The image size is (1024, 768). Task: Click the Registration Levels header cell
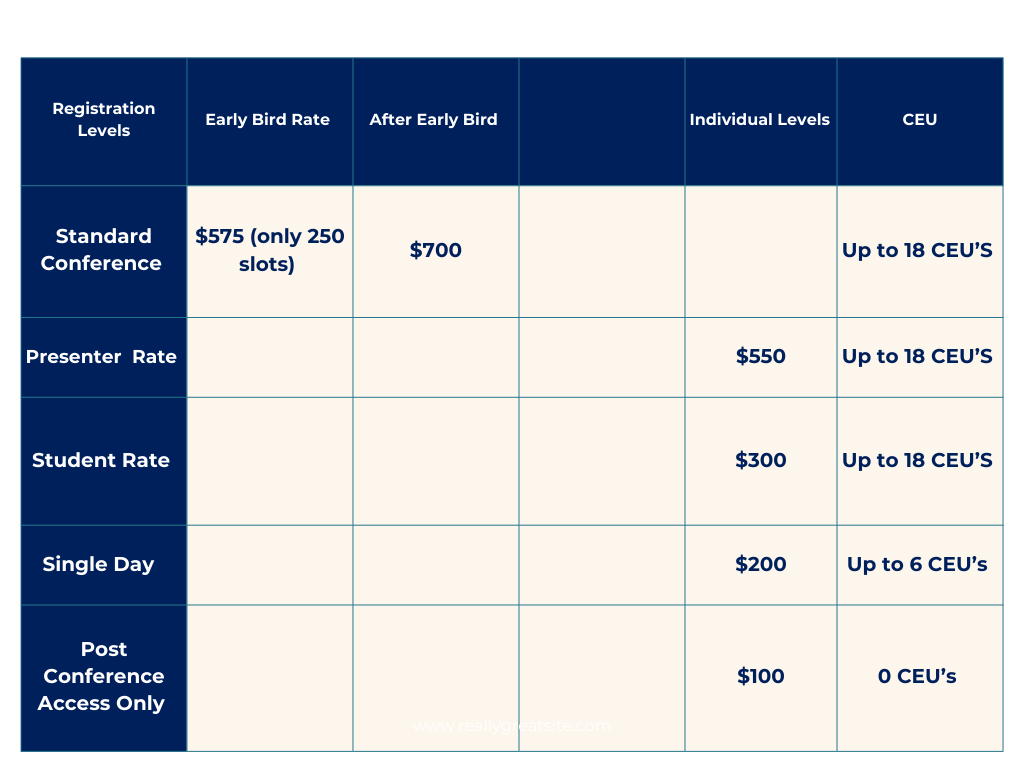[104, 121]
